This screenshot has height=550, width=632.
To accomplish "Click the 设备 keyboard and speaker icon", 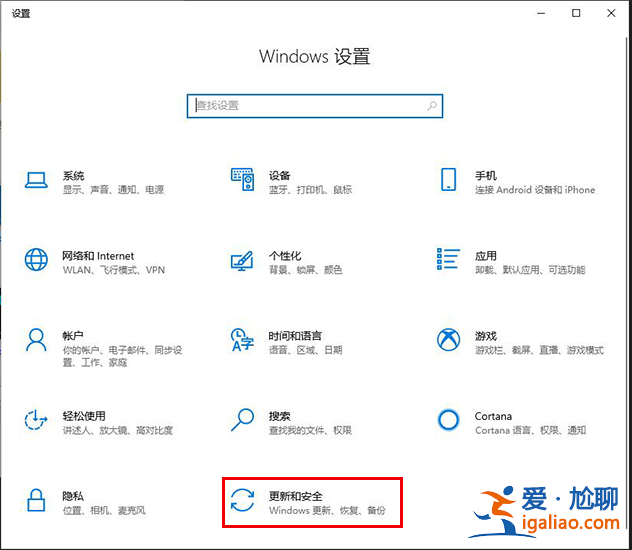I will [242, 179].
